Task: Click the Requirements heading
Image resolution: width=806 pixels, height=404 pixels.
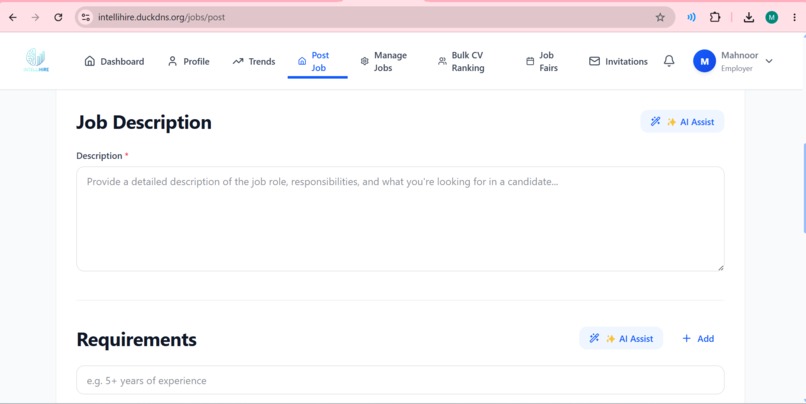Action: 137,339
